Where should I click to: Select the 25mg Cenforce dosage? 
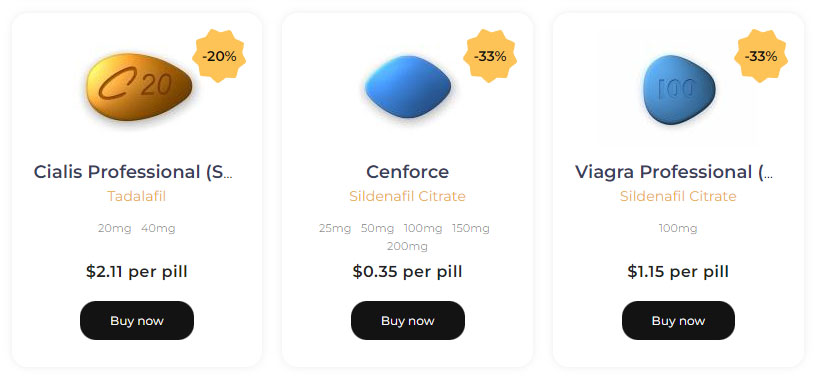tap(335, 229)
